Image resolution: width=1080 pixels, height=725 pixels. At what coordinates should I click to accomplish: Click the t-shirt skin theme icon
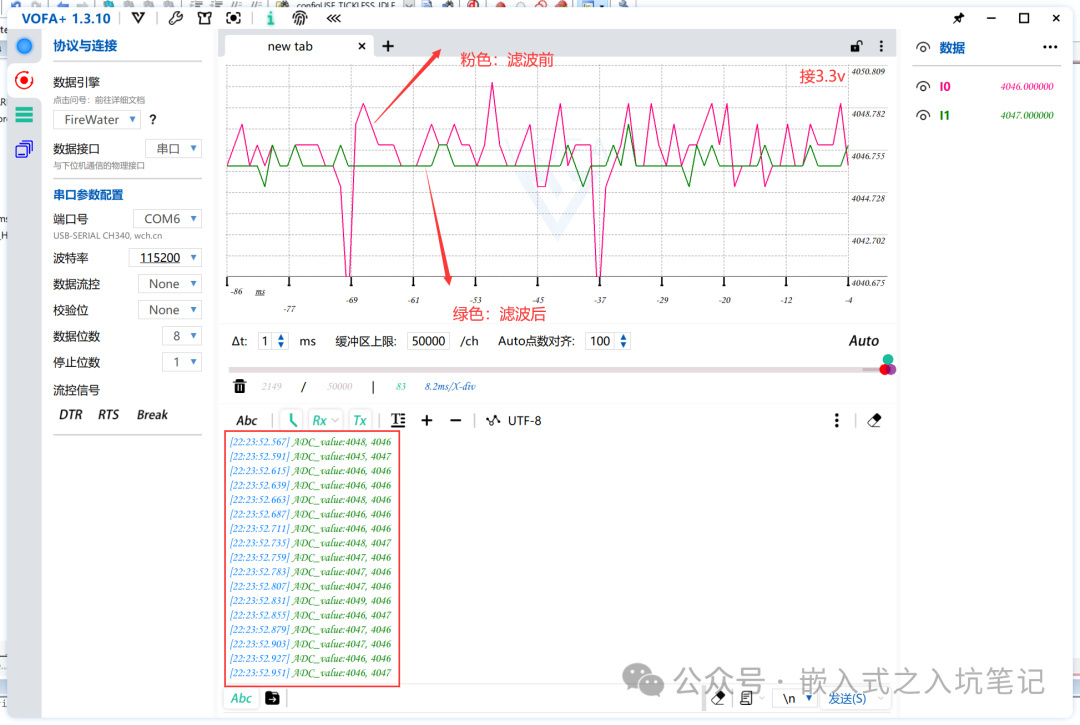point(204,18)
